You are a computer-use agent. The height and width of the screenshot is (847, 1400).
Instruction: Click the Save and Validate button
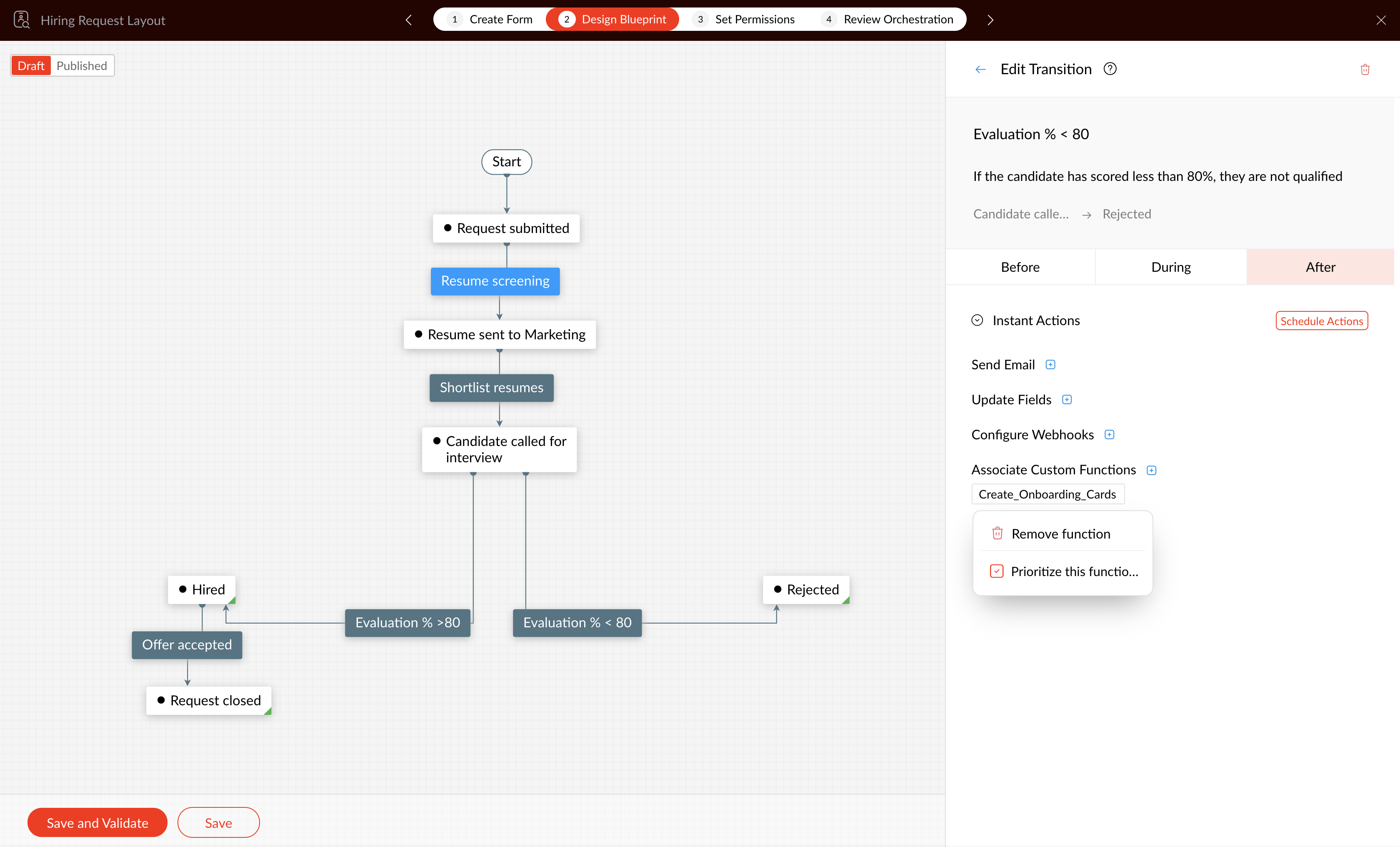97,822
